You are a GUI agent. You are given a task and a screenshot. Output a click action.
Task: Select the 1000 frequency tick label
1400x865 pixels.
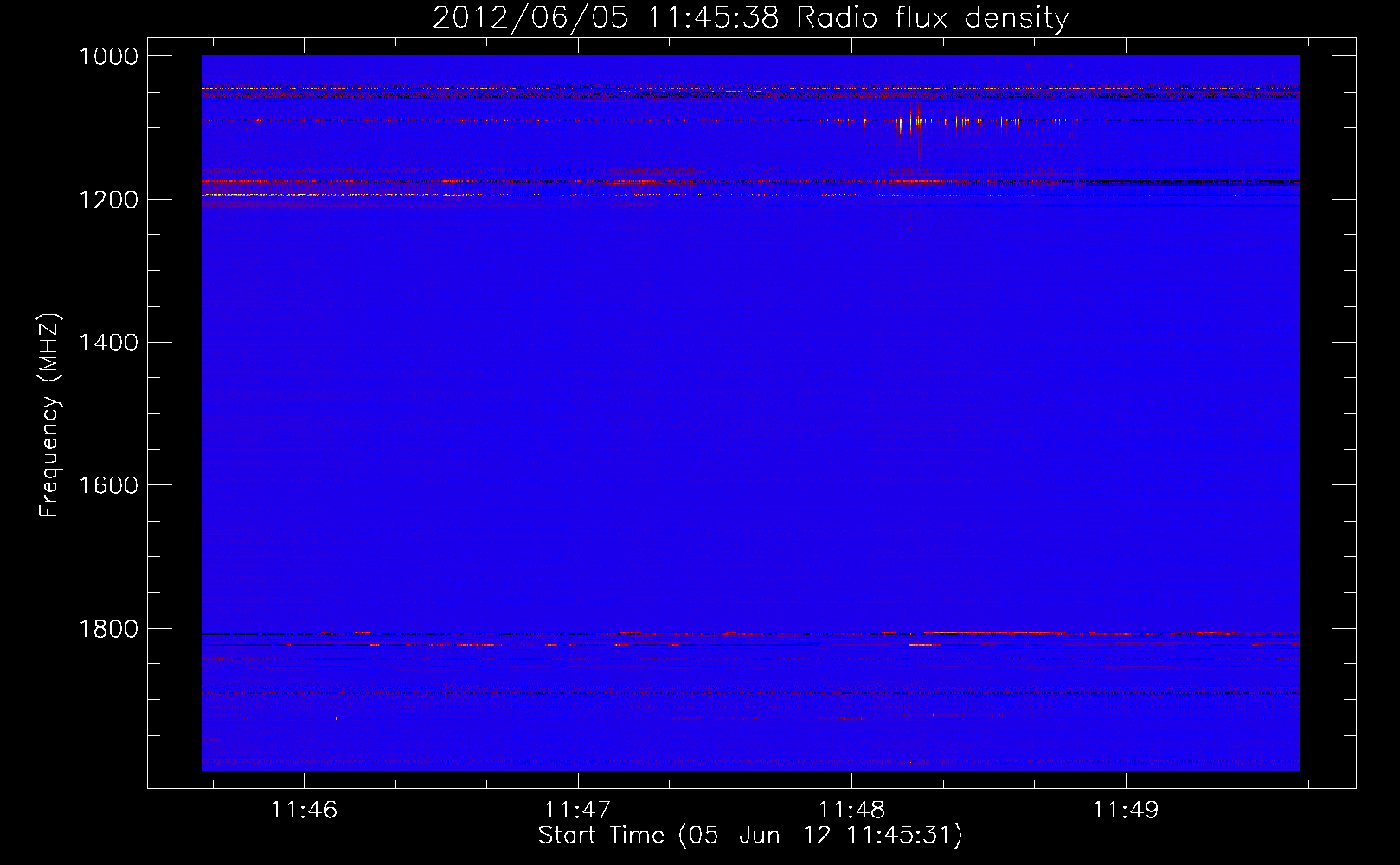108,56
